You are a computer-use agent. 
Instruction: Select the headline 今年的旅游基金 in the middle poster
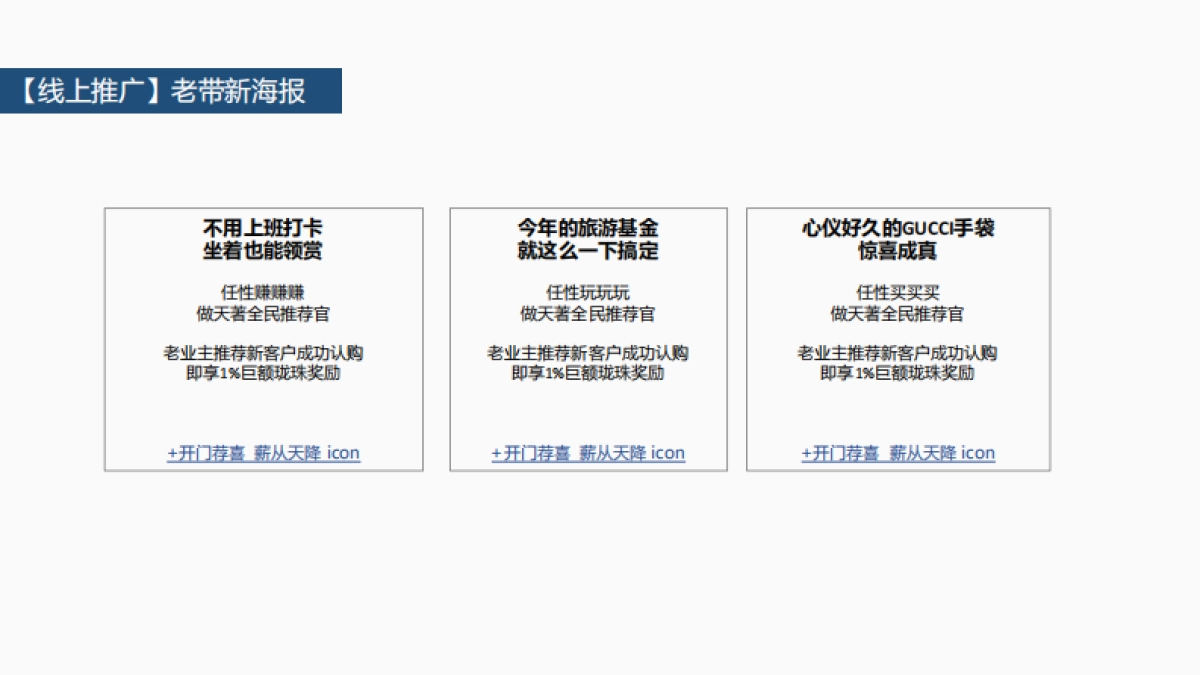point(588,228)
